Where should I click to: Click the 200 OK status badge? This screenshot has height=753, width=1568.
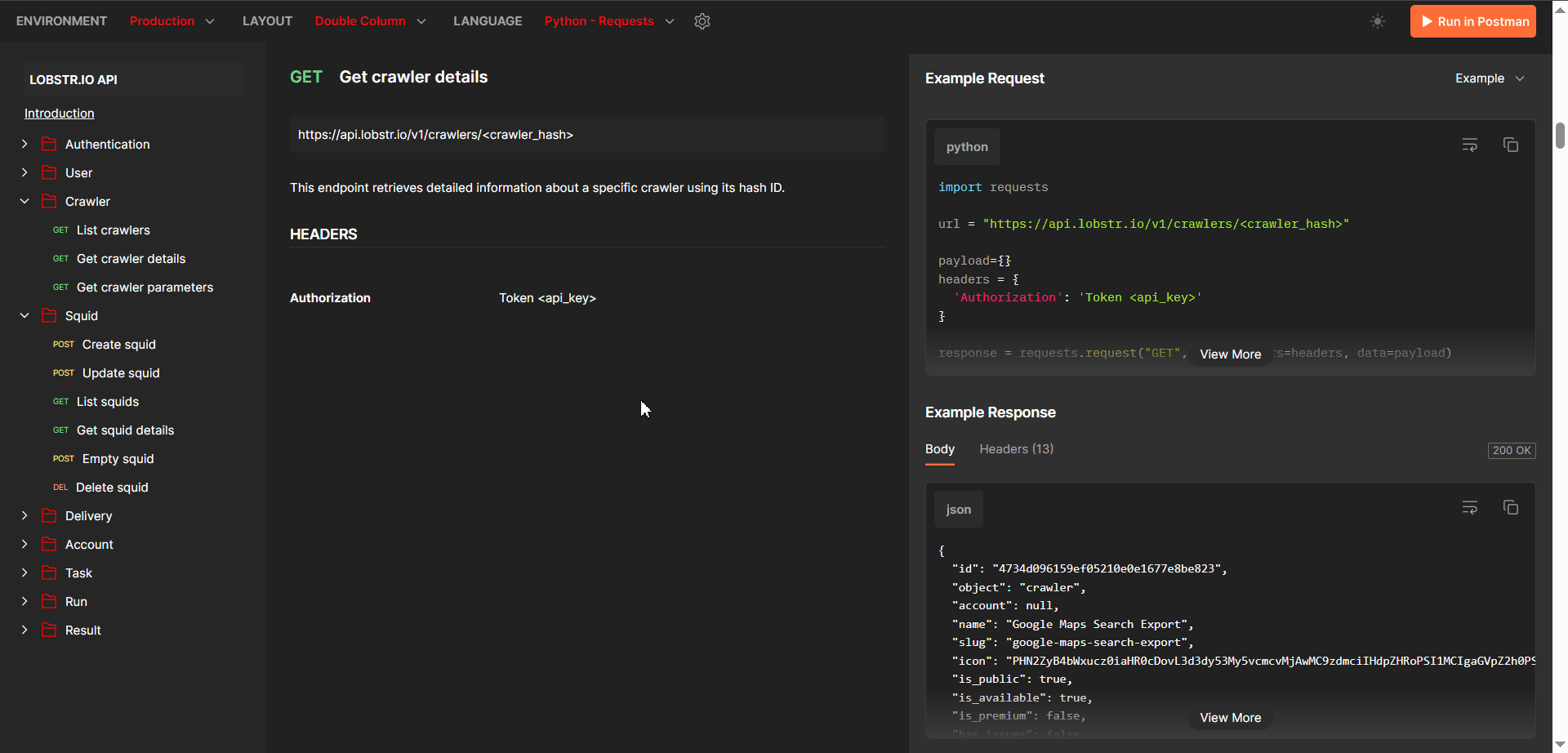point(1512,451)
